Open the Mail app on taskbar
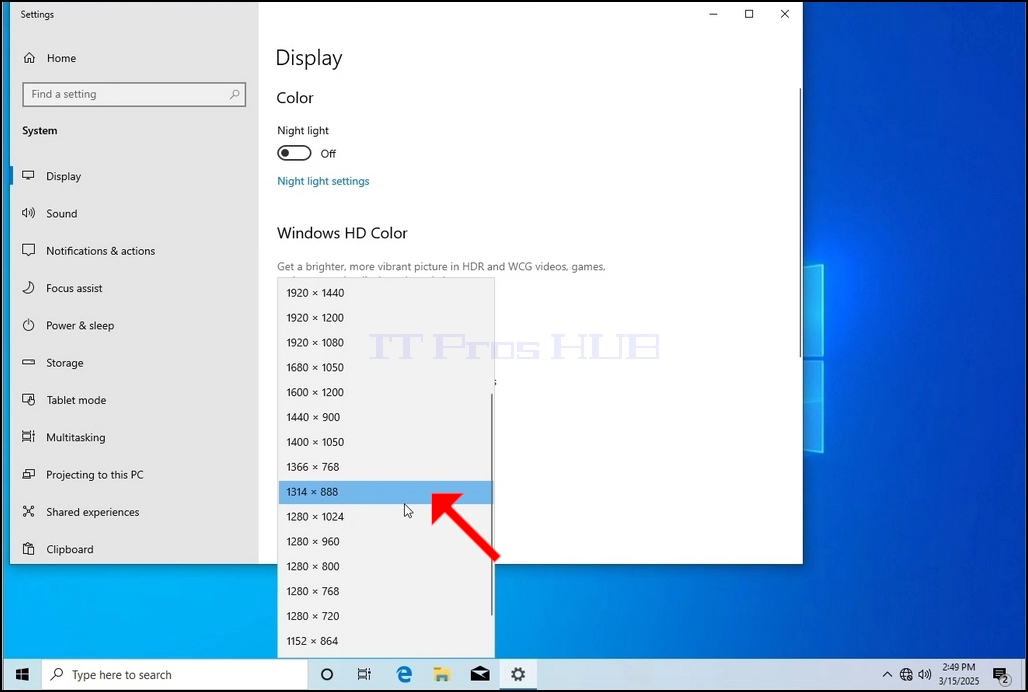1028x692 pixels. [x=480, y=674]
